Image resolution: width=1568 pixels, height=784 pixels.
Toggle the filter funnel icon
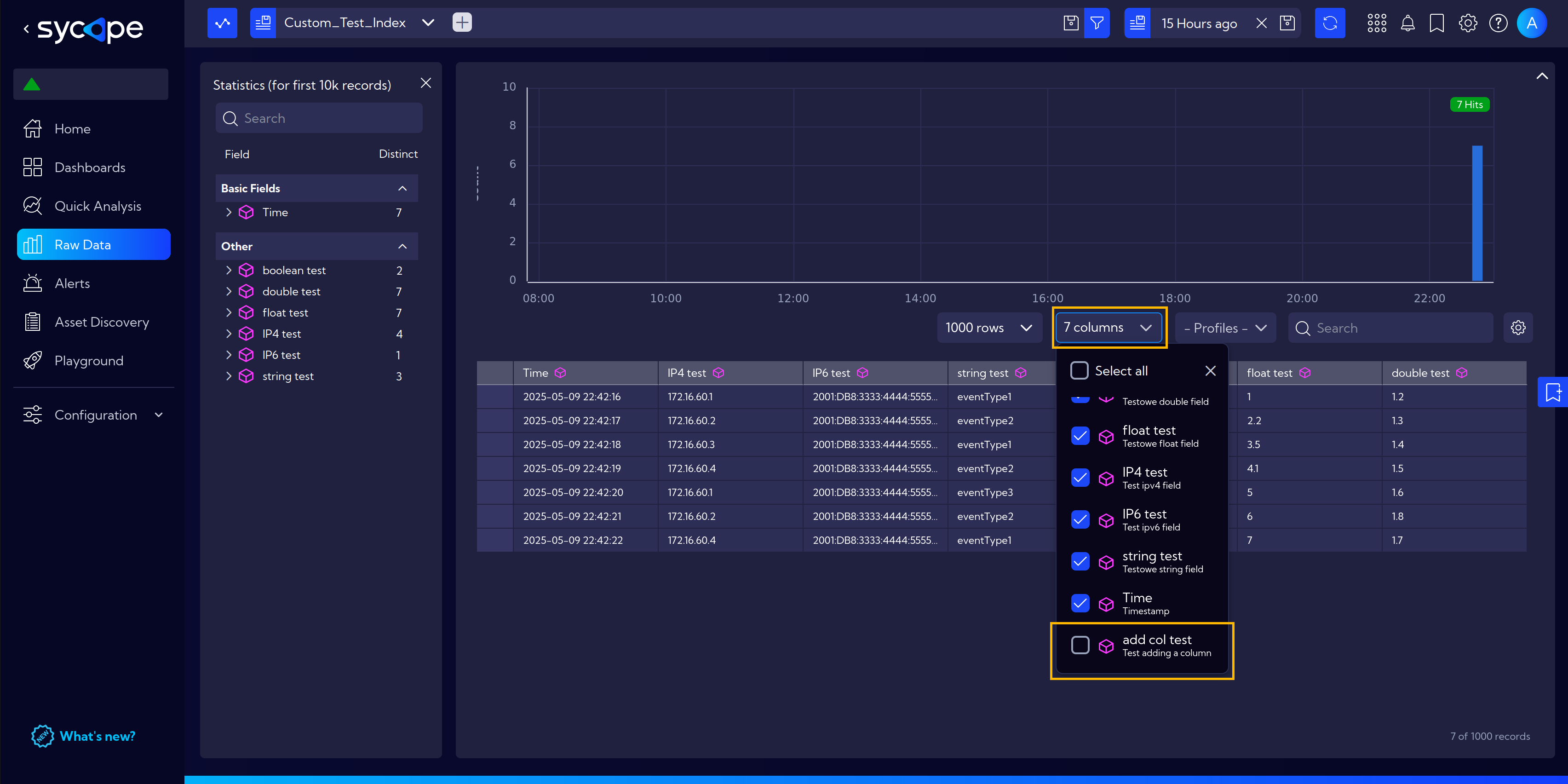(x=1097, y=23)
